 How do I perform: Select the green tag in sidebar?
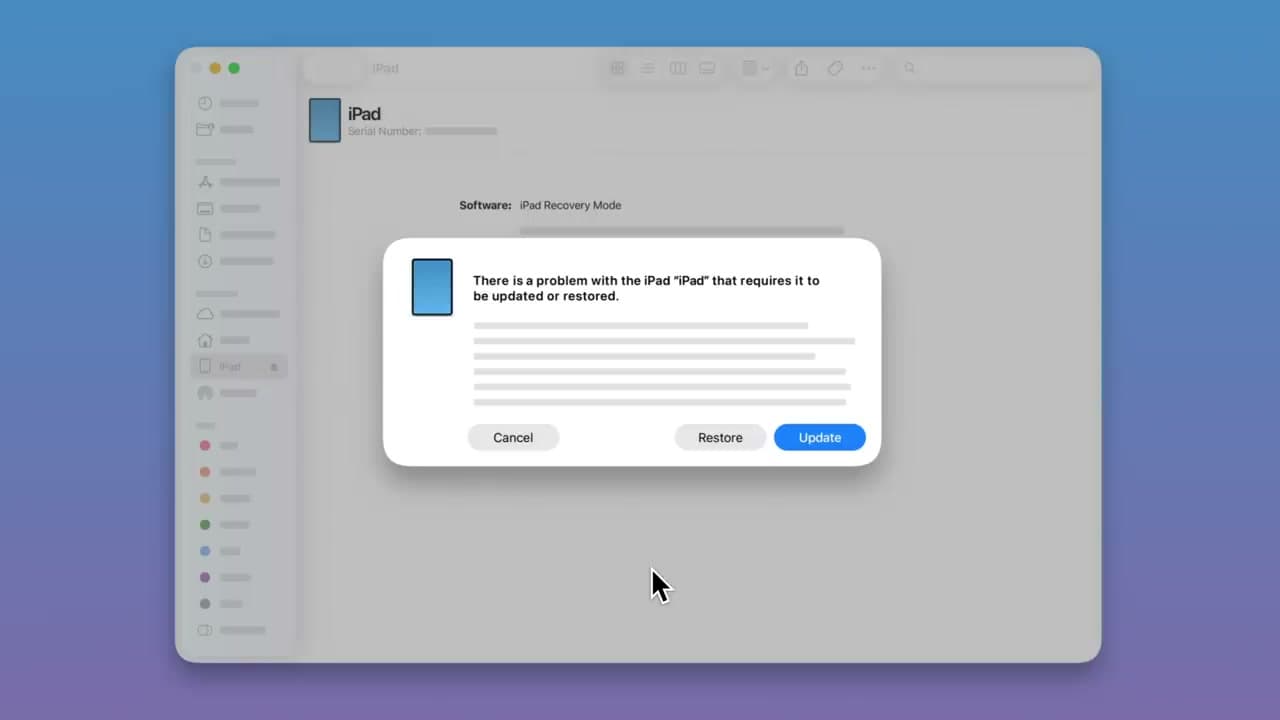pyautogui.click(x=205, y=524)
